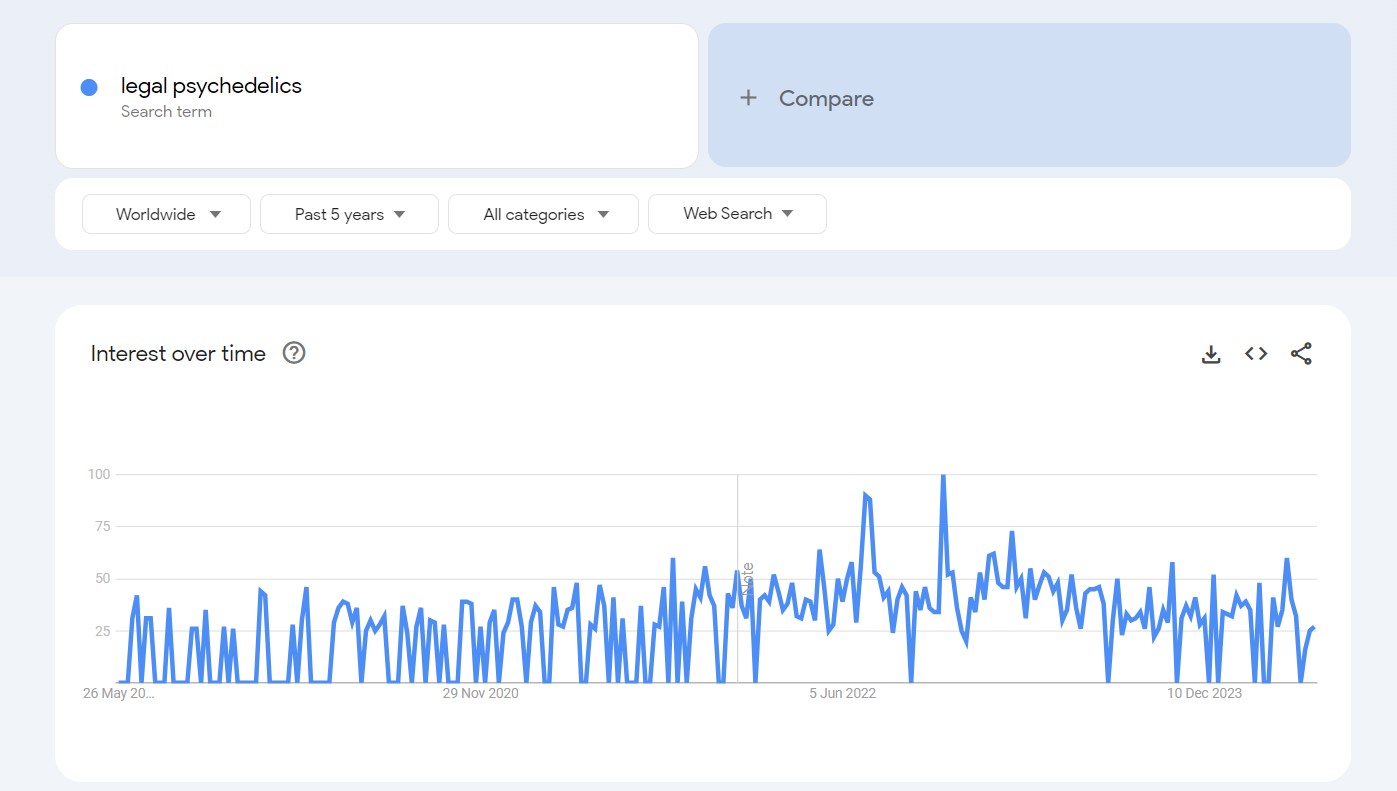Click the 100 value on the vertical axis
Image resolution: width=1397 pixels, height=791 pixels.
[x=98, y=474]
